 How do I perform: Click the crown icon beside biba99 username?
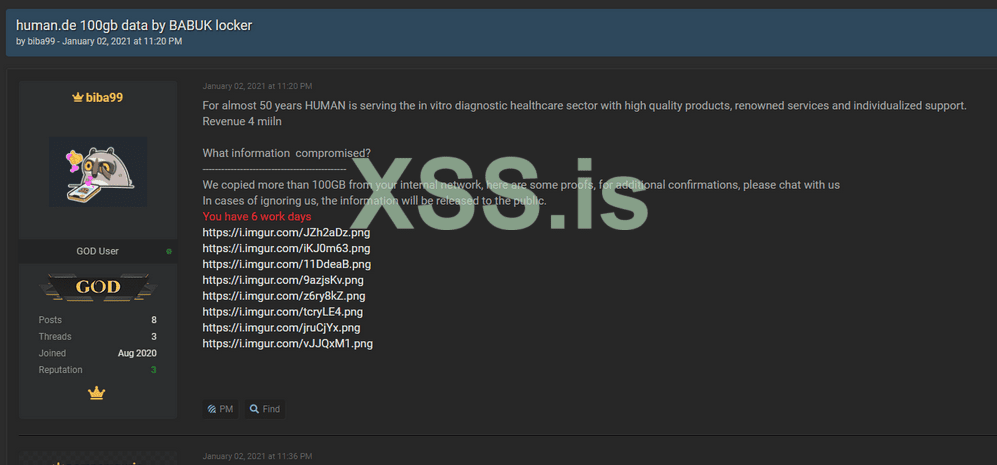(x=78, y=97)
